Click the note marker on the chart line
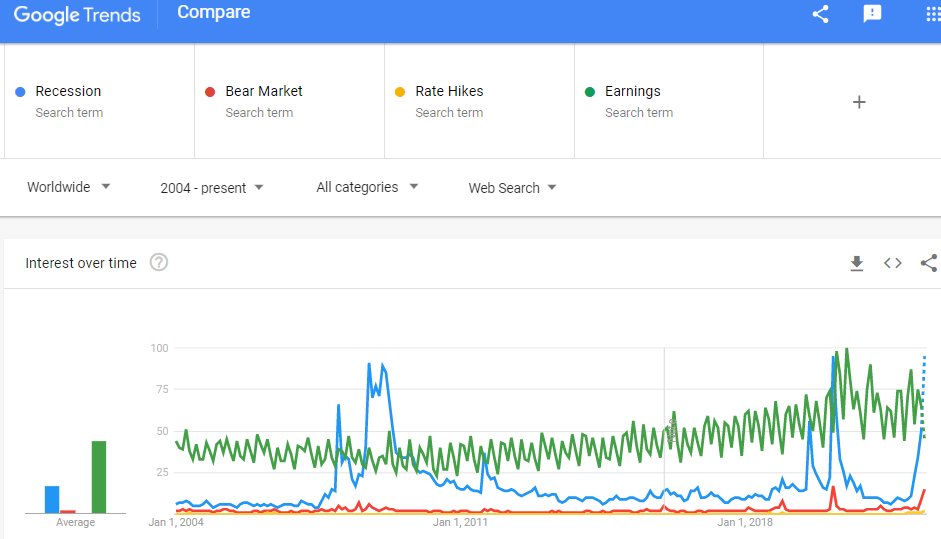 click(x=672, y=430)
